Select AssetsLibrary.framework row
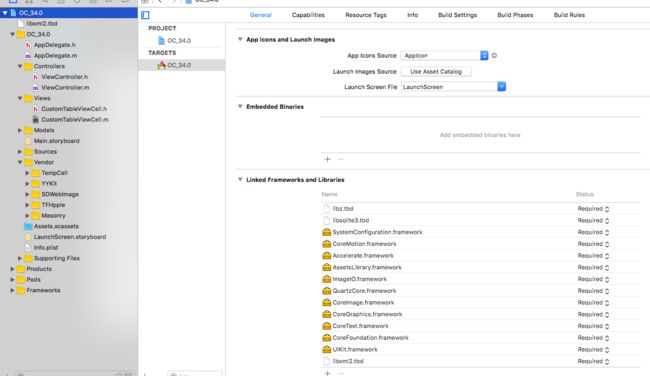The width and height of the screenshot is (650, 376). [x=480, y=267]
